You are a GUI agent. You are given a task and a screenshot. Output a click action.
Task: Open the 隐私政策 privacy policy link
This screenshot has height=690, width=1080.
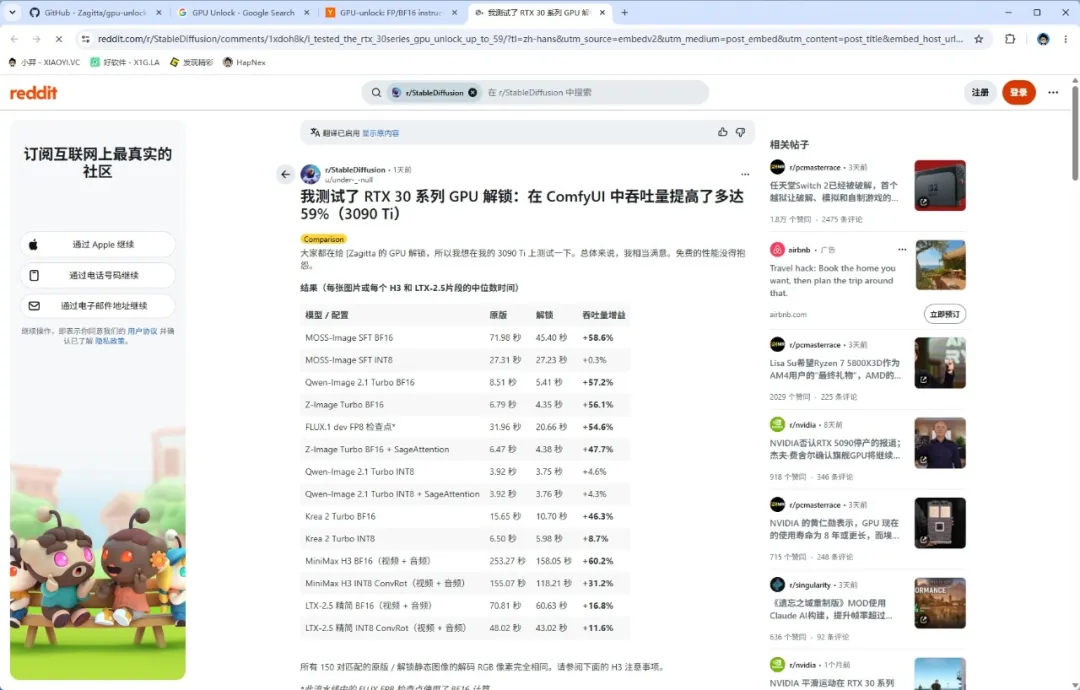coord(111,341)
